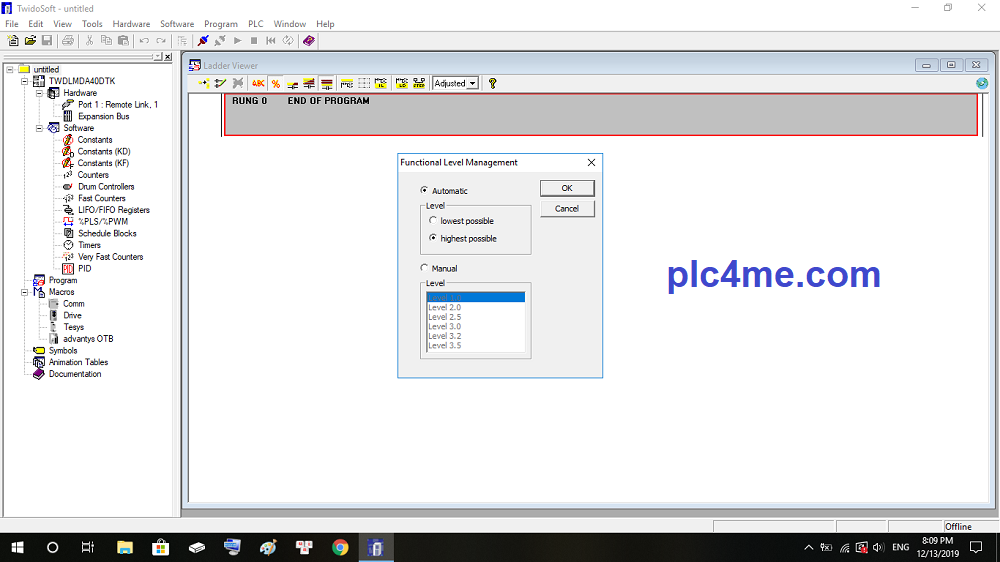Open the PLC menu

click(255, 24)
